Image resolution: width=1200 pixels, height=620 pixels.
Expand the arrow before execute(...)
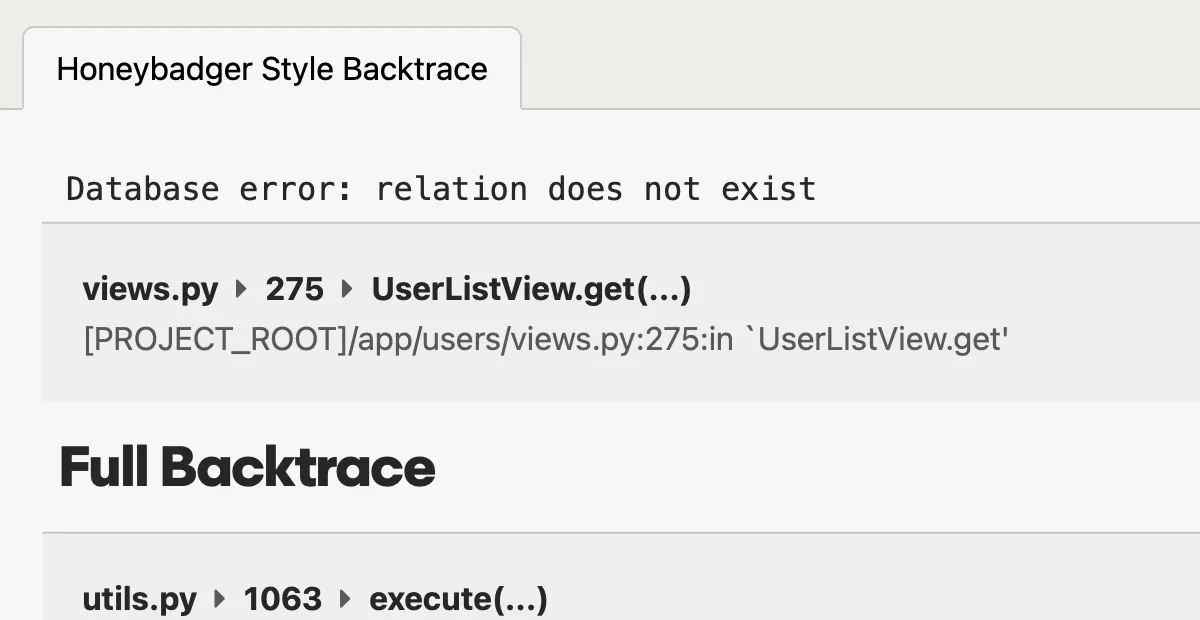(x=344, y=598)
